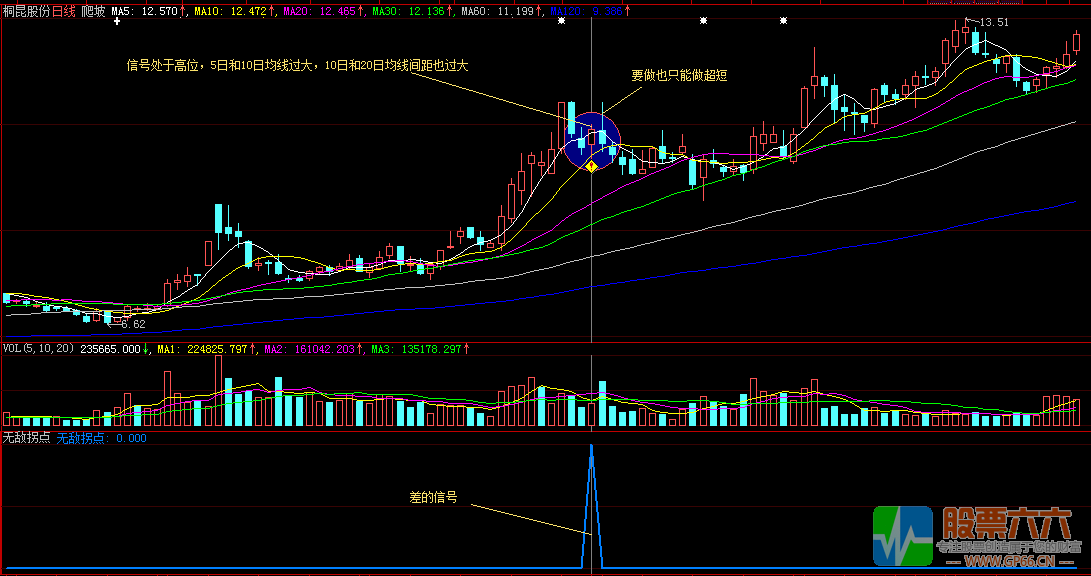Click the yellow diamond signal marker

click(591, 165)
